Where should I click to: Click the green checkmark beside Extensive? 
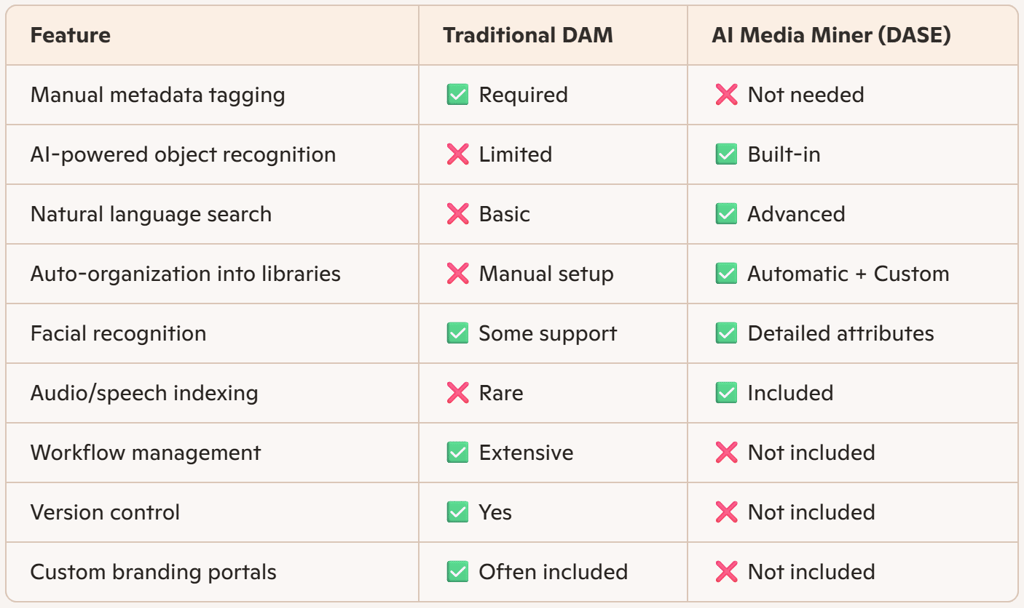pyautogui.click(x=457, y=453)
